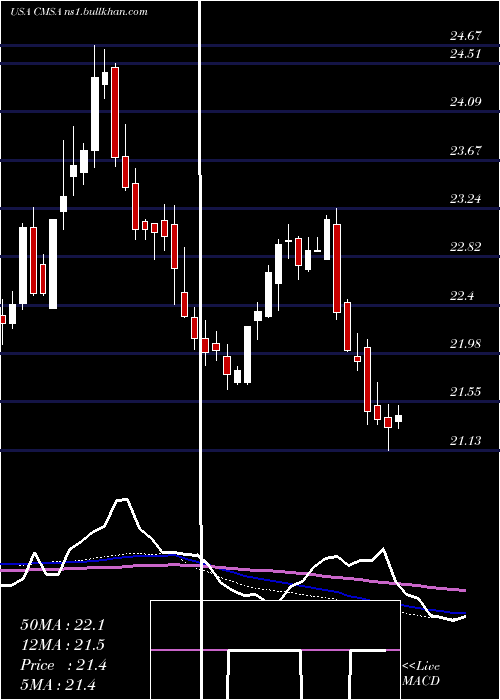Click the 23.67 price level label
The image size is (500, 700).
click(x=466, y=150)
